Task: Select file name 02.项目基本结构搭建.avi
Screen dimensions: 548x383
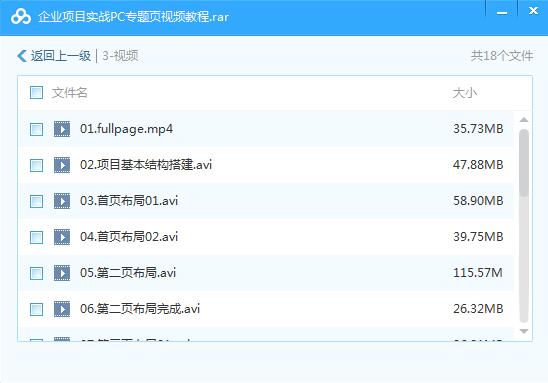Action: [146, 165]
